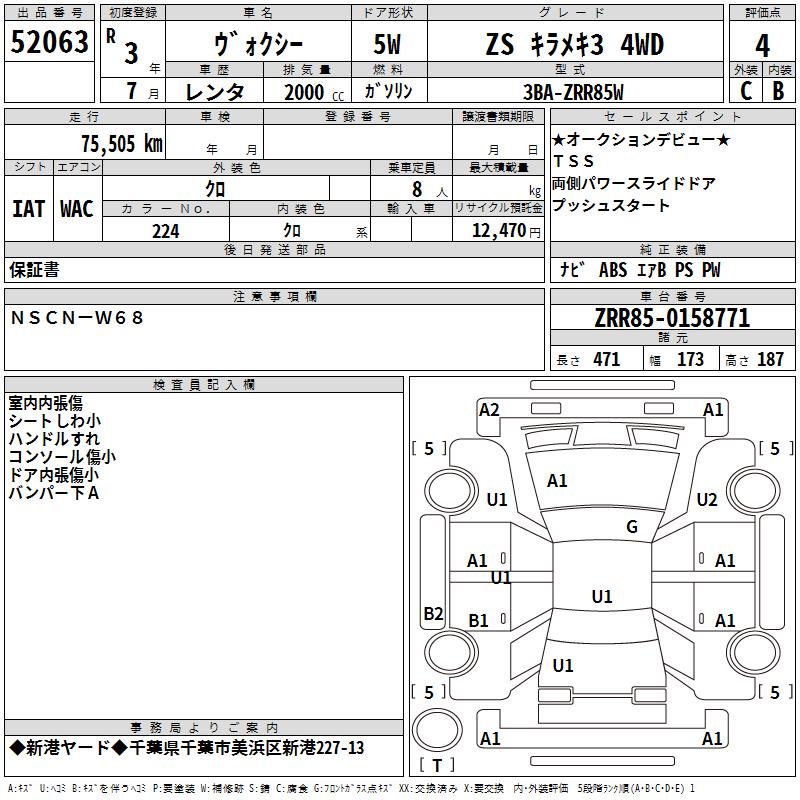Click the damage legend line at bottom
Viewport: 800px width, 800px height.
(351, 789)
